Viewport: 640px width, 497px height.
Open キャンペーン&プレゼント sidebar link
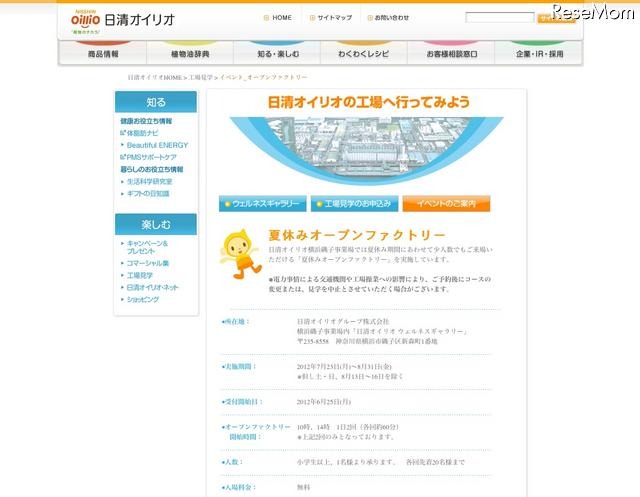(x=147, y=247)
